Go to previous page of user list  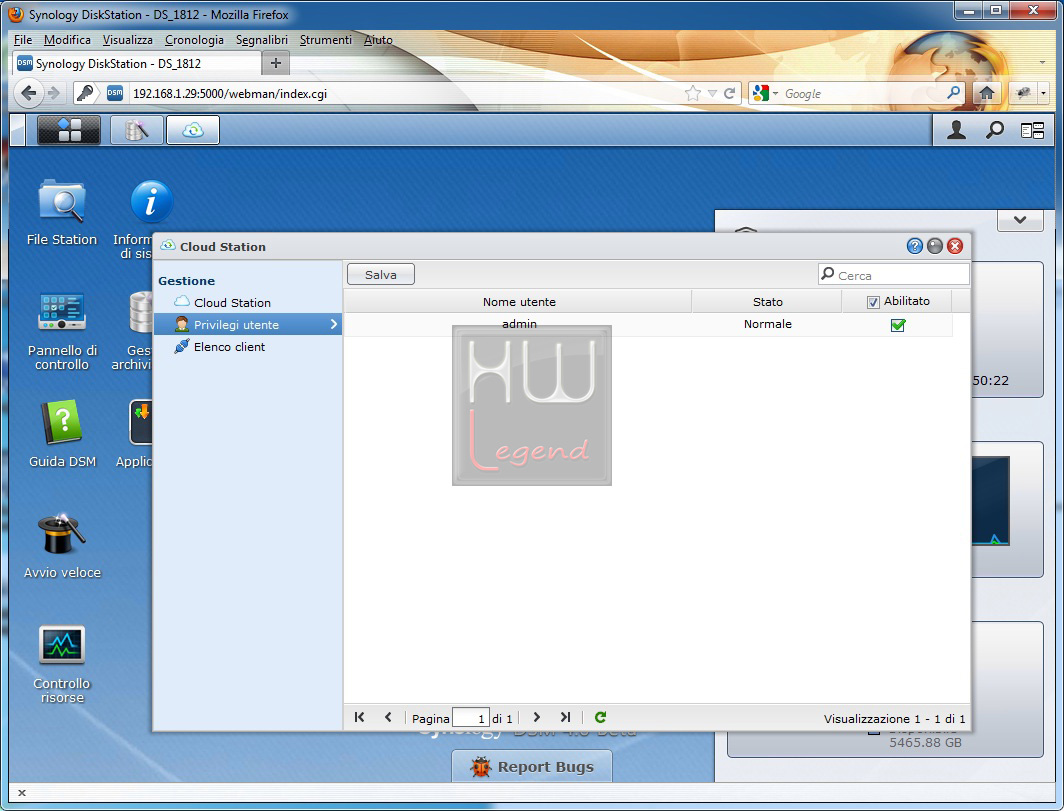(388, 717)
